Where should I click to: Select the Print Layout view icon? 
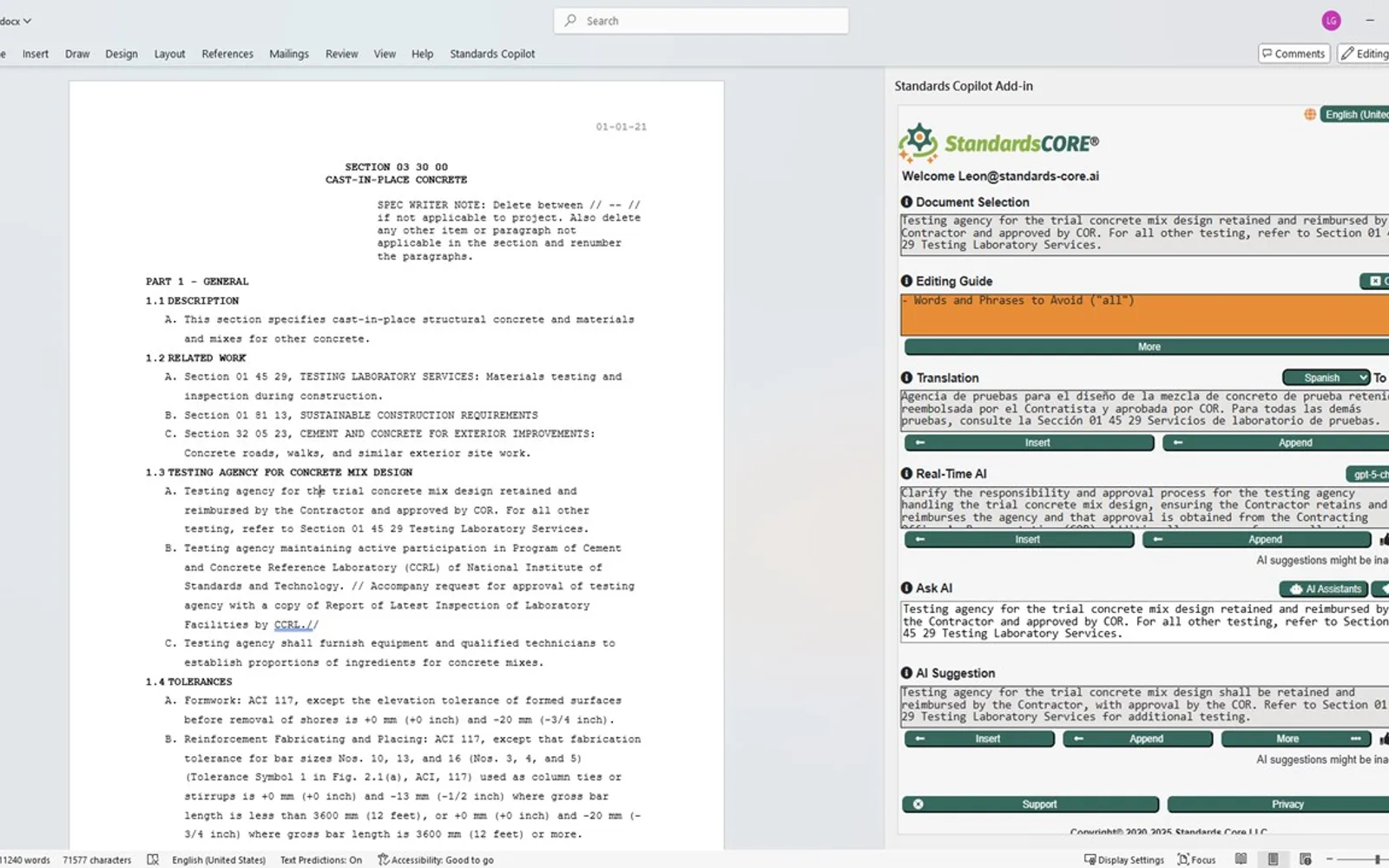pos(1273,859)
